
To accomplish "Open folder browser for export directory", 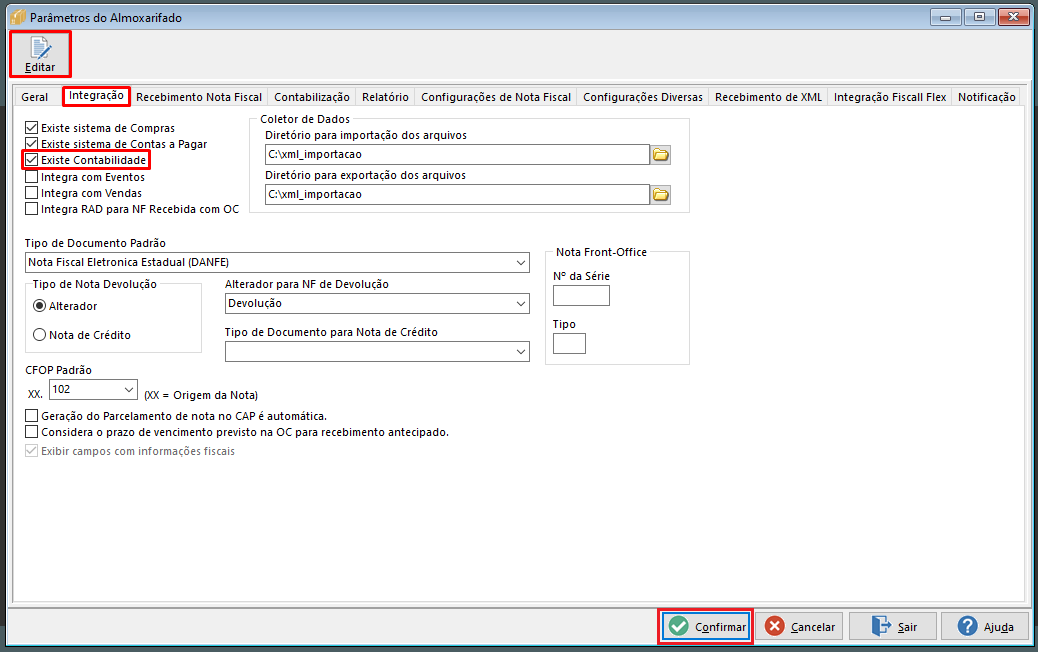I will [661, 195].
